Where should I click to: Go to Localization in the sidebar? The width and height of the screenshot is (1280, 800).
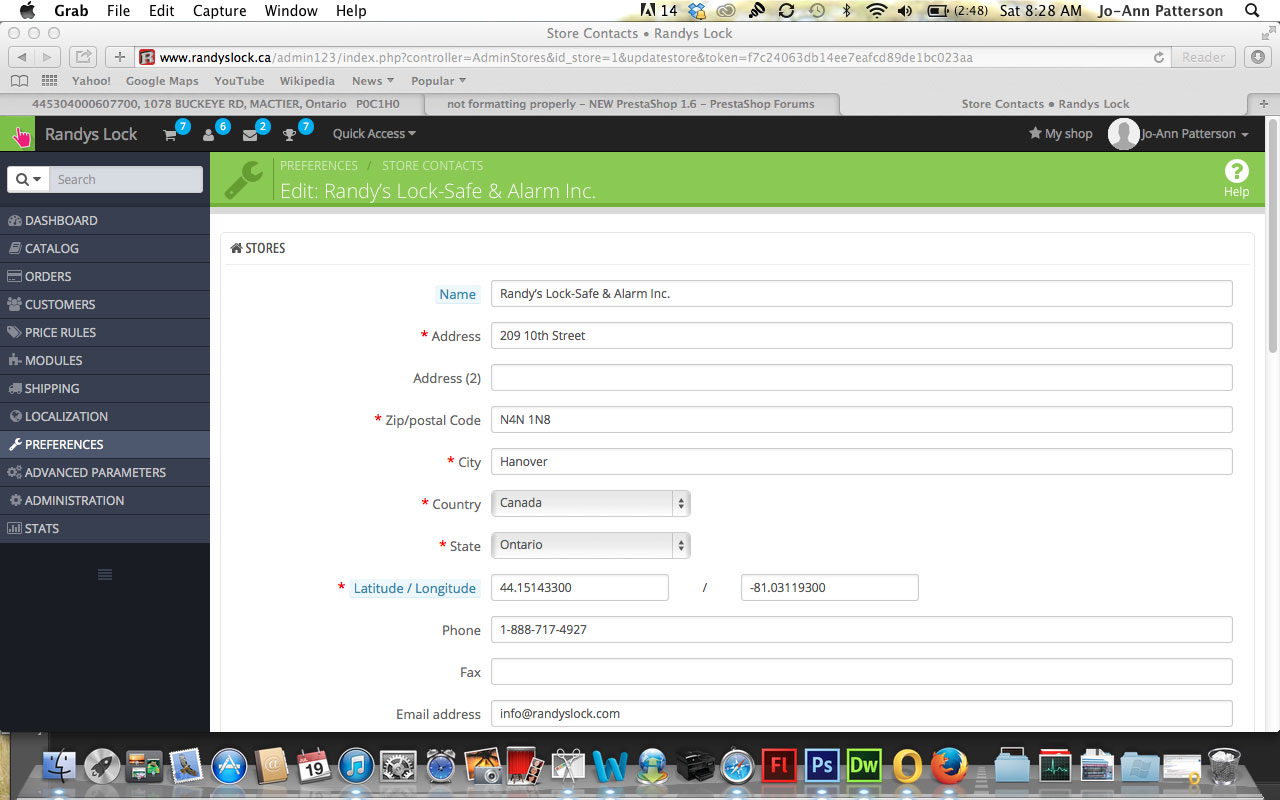(x=105, y=416)
